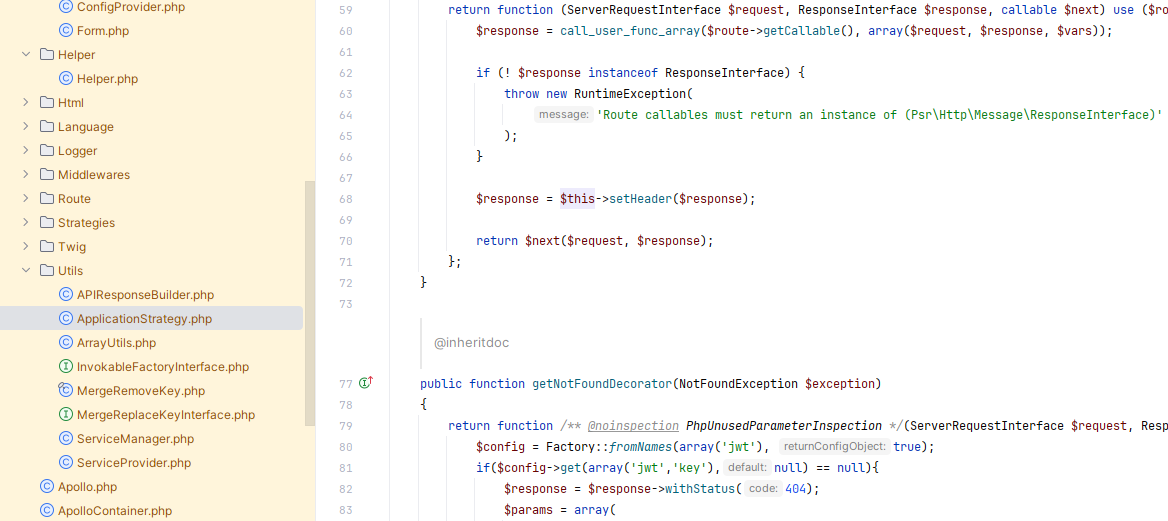Viewport: 1168px width, 521px height.
Task: Open MergeReplaceKeyInterface.php file
Action: (166, 414)
